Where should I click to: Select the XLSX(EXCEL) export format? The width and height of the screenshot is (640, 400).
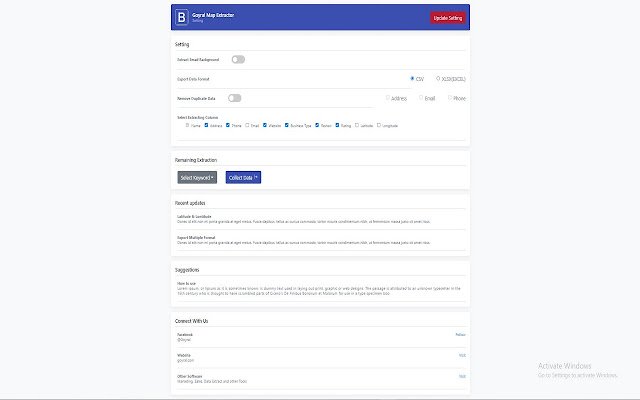(x=438, y=78)
